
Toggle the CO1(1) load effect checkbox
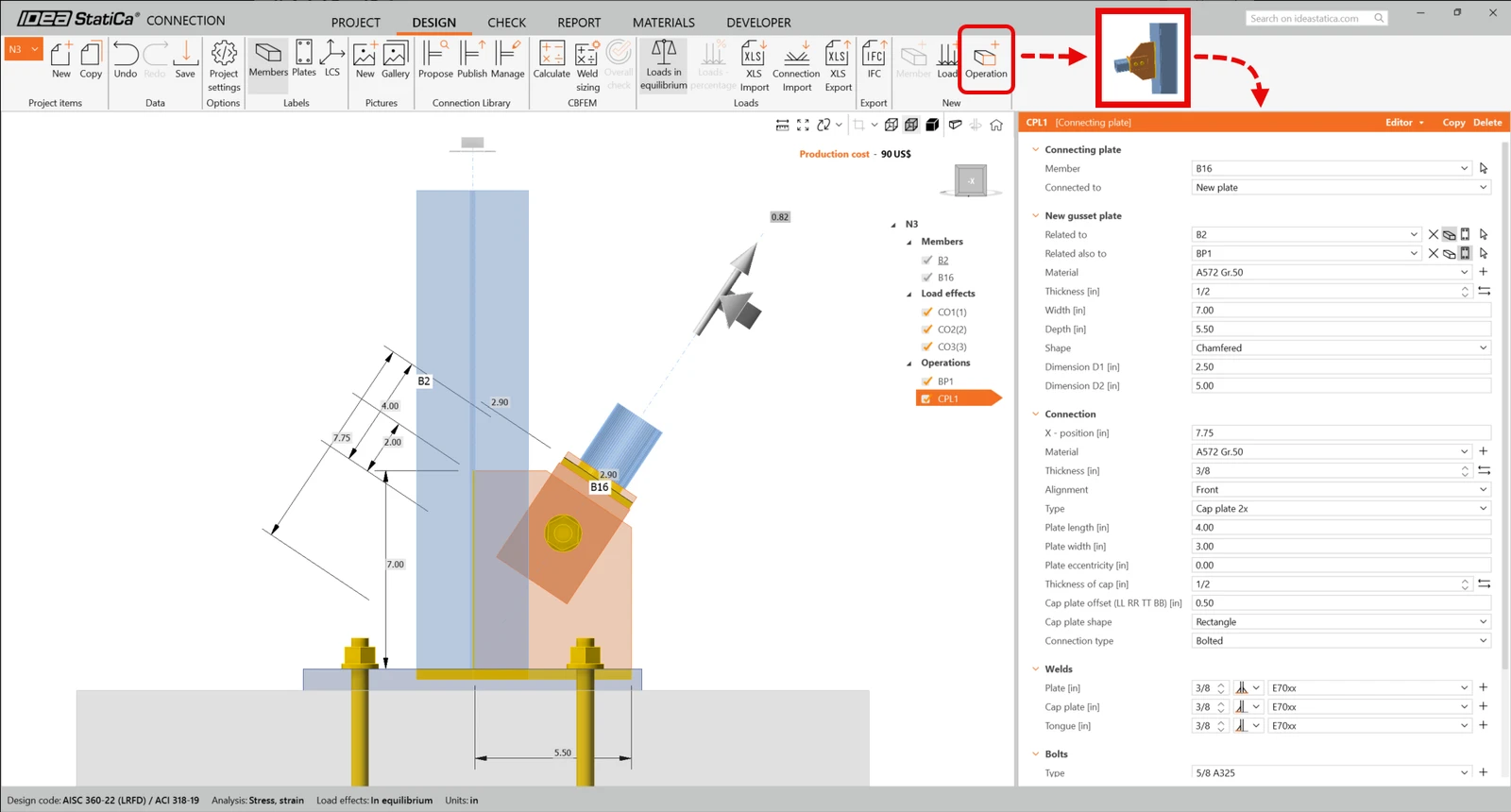927,312
